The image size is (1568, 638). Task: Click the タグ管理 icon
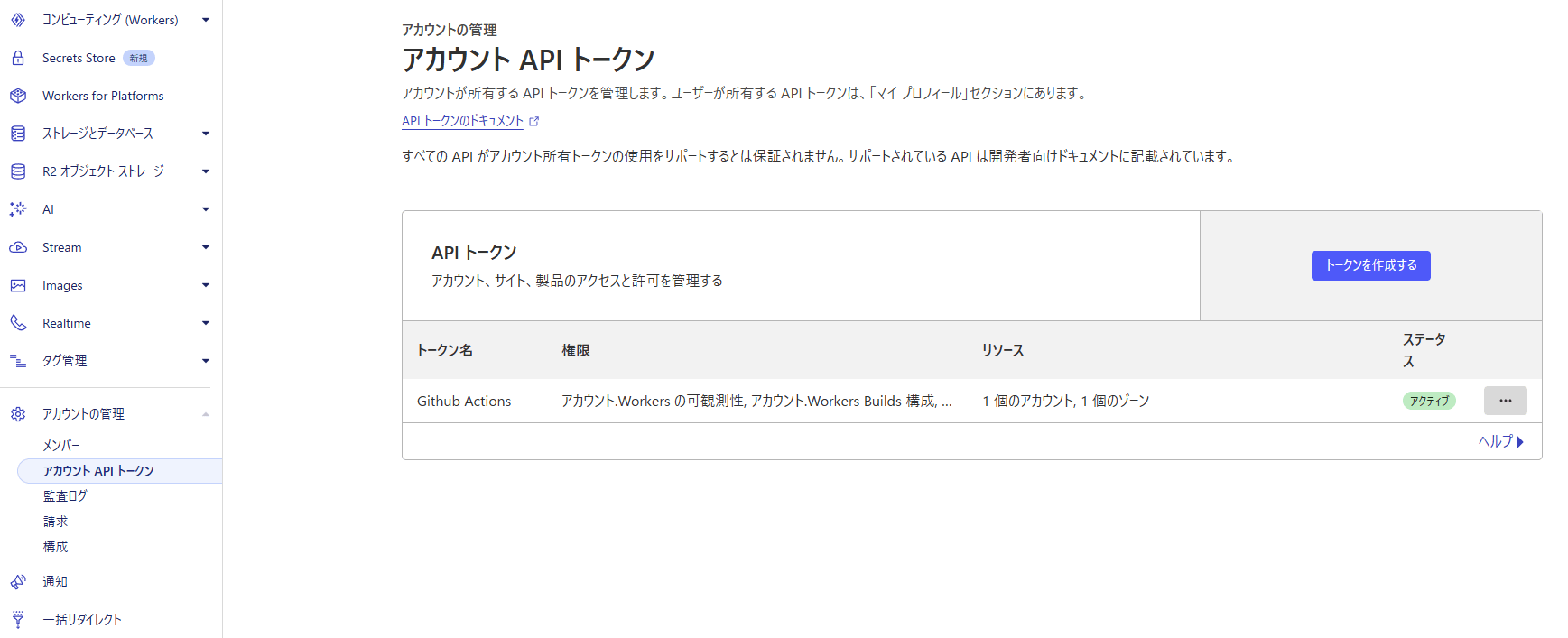tap(18, 361)
